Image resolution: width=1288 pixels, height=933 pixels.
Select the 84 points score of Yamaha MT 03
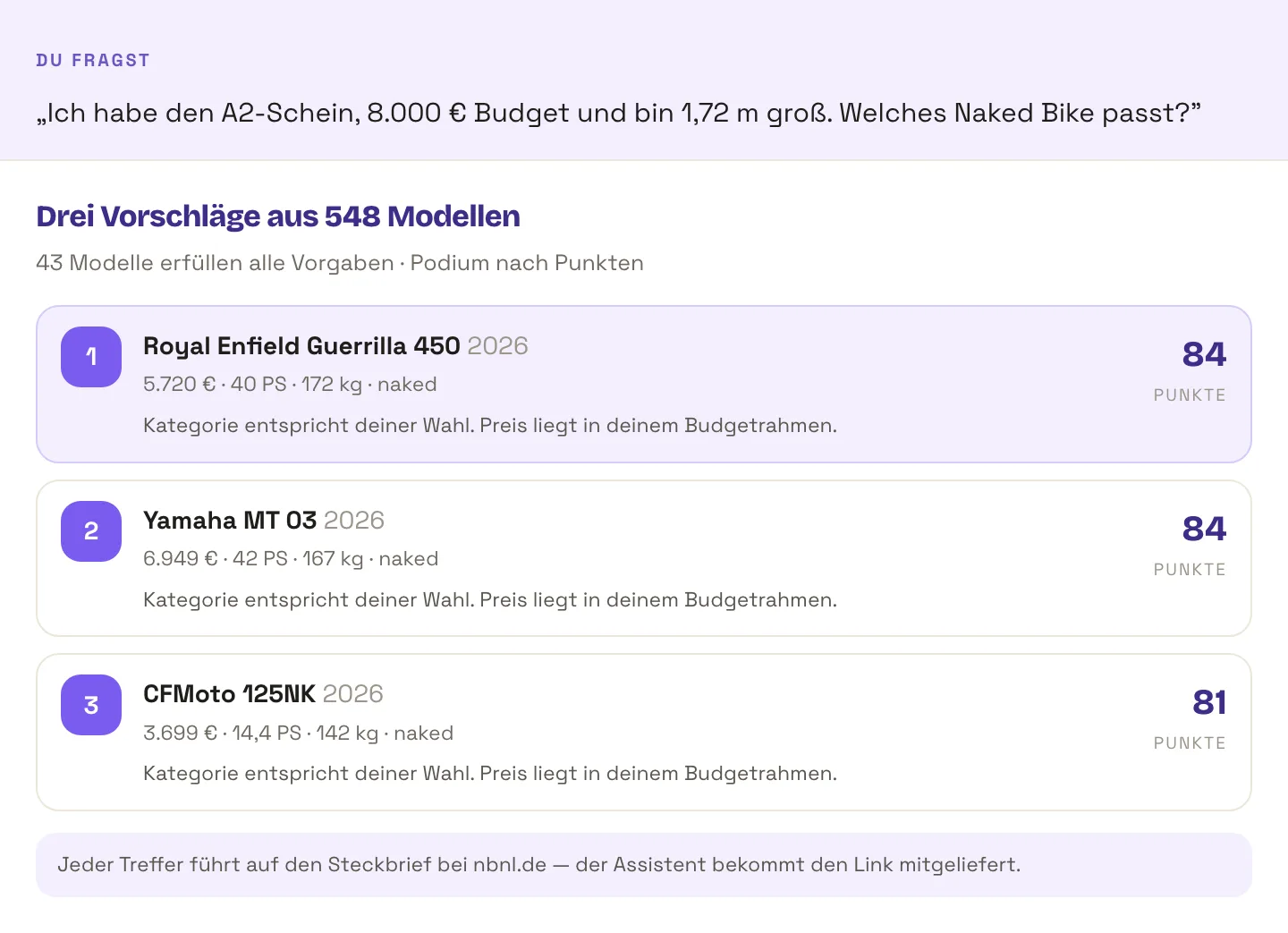click(1204, 529)
